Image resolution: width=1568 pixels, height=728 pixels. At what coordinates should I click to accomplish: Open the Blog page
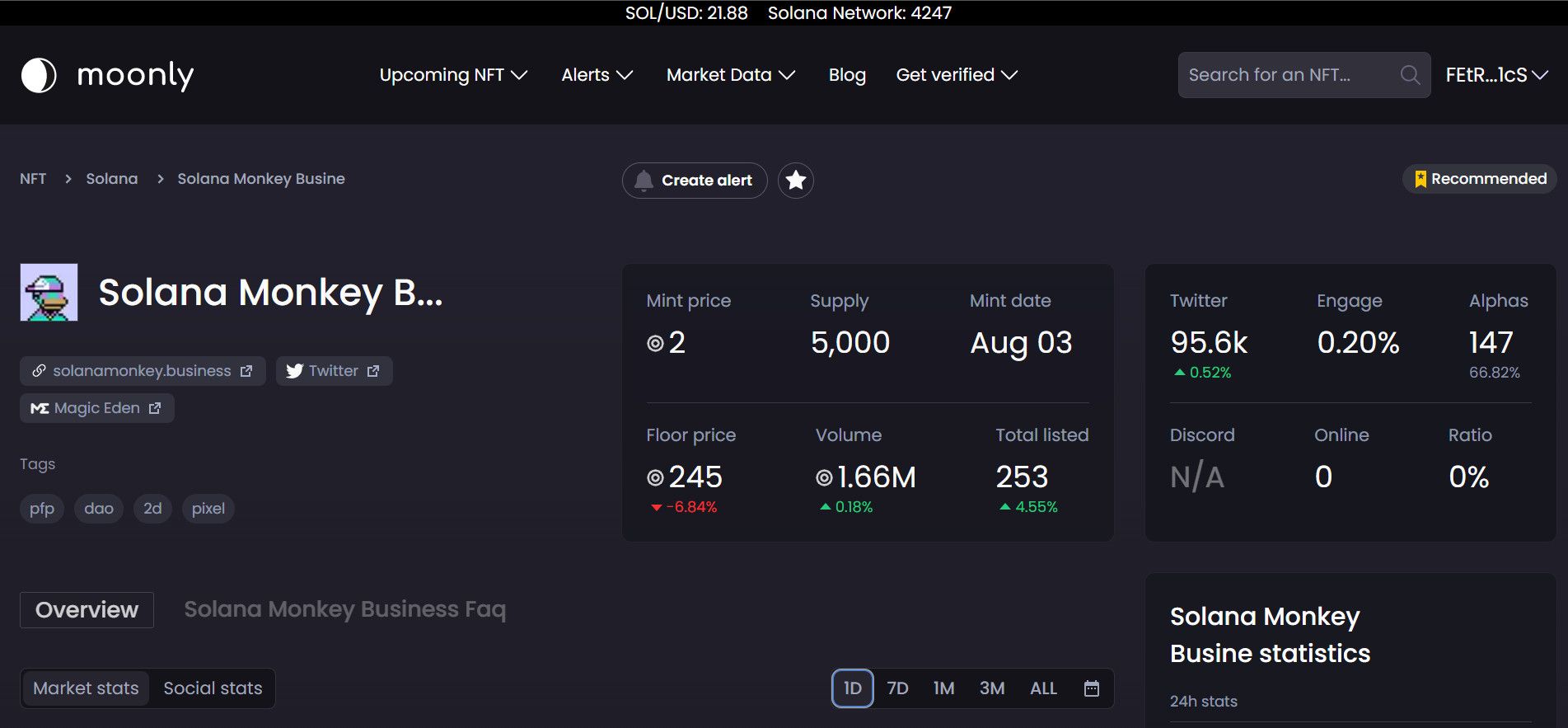[847, 75]
